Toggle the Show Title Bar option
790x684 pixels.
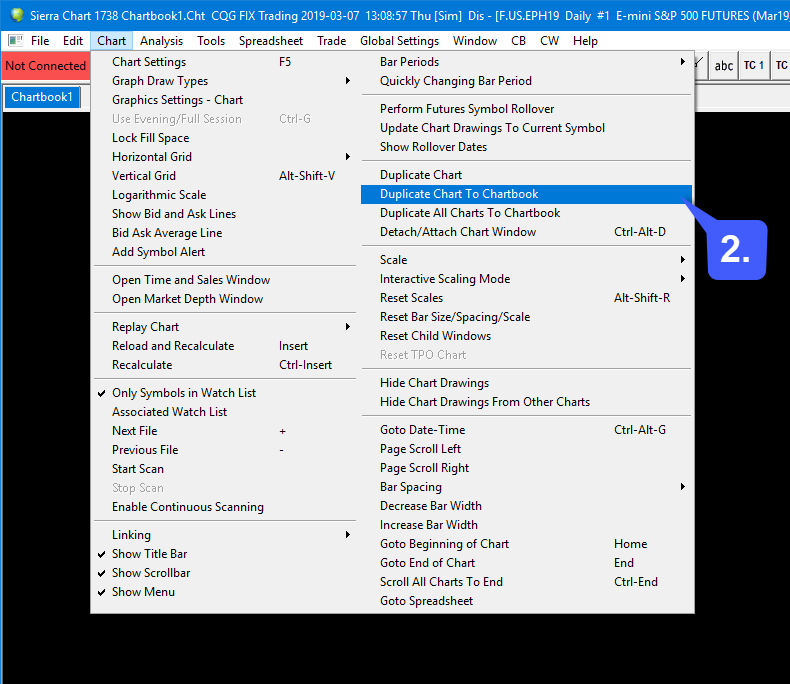click(x=225, y=554)
